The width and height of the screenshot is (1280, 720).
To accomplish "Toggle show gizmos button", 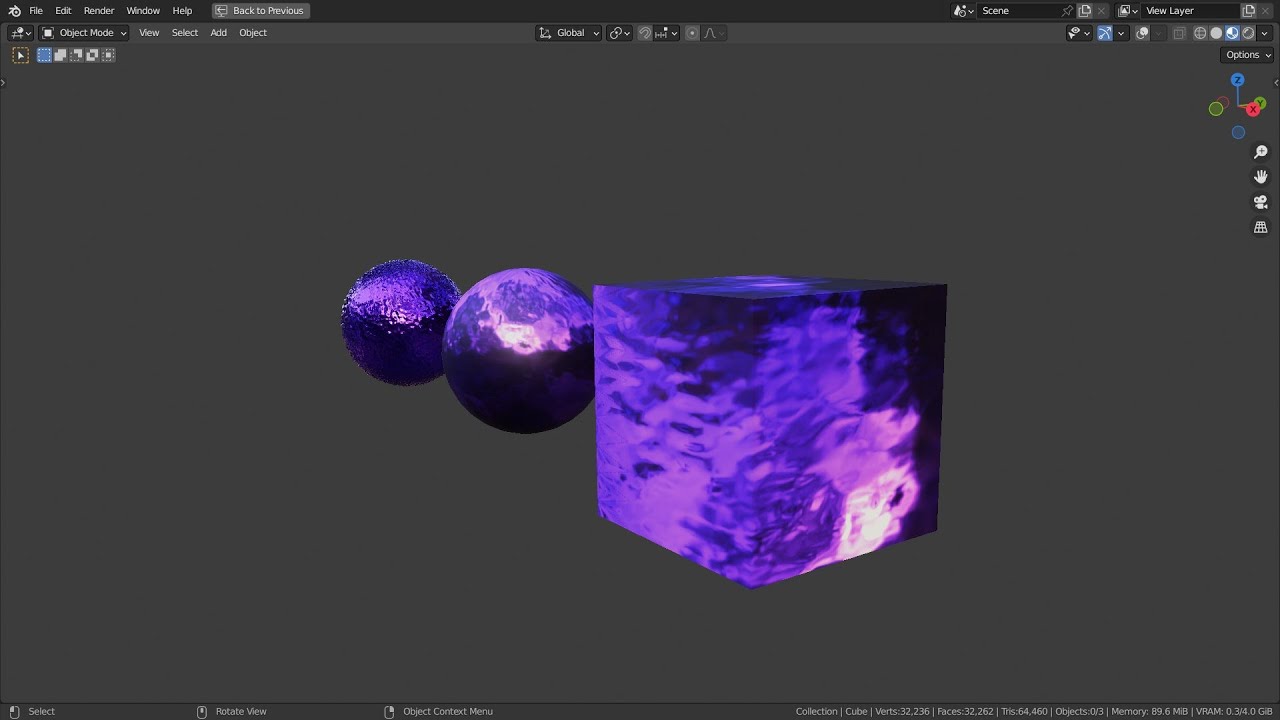I will click(x=1105, y=32).
